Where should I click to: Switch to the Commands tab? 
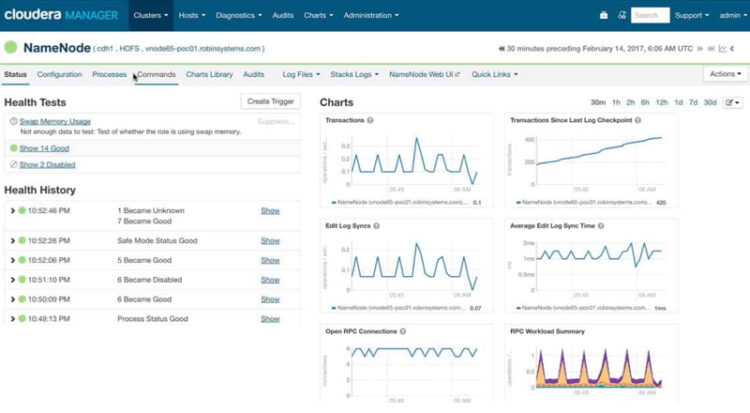tap(156, 75)
